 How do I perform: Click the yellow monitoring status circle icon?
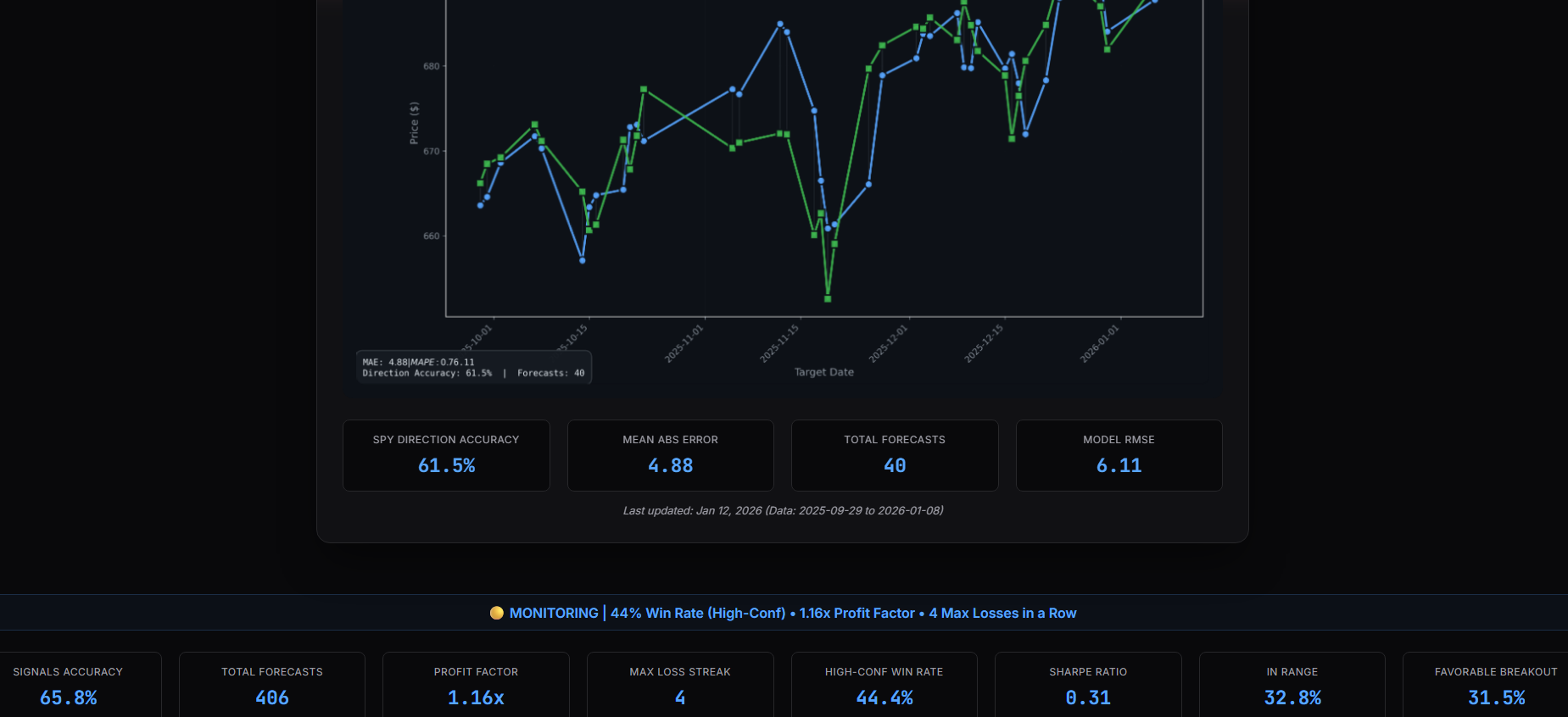pos(497,613)
